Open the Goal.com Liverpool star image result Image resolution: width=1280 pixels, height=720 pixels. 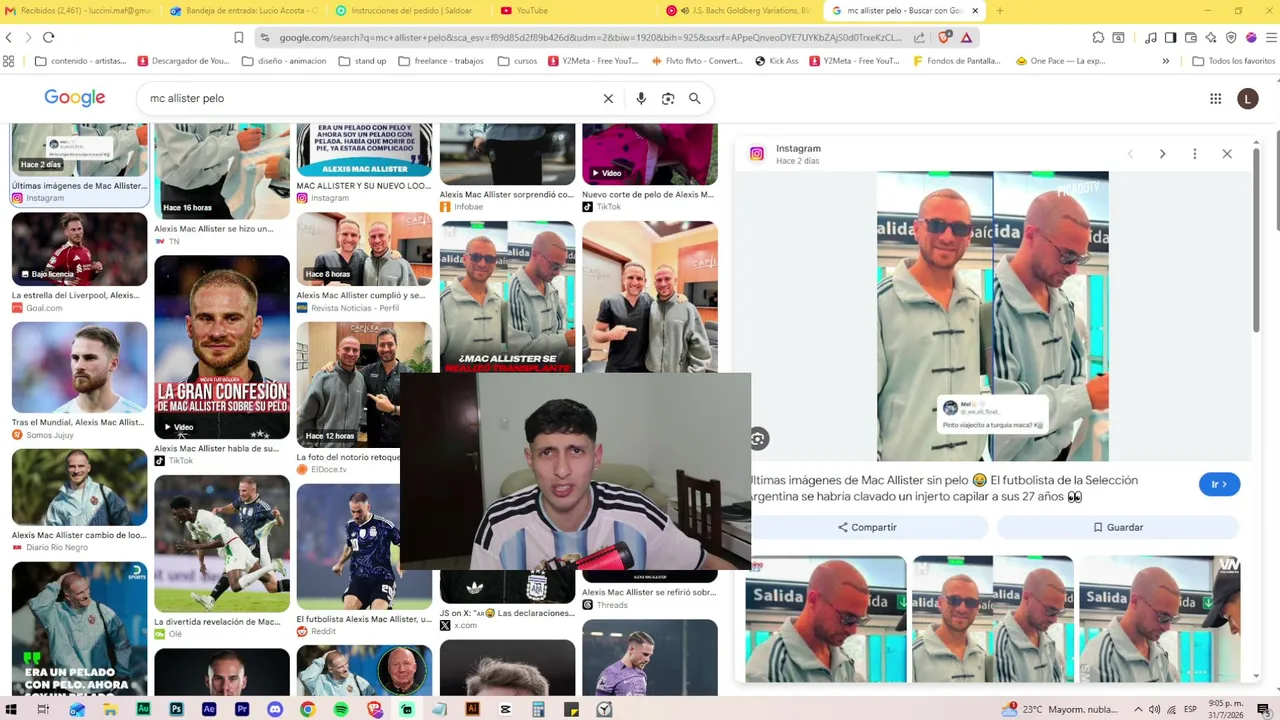click(79, 249)
